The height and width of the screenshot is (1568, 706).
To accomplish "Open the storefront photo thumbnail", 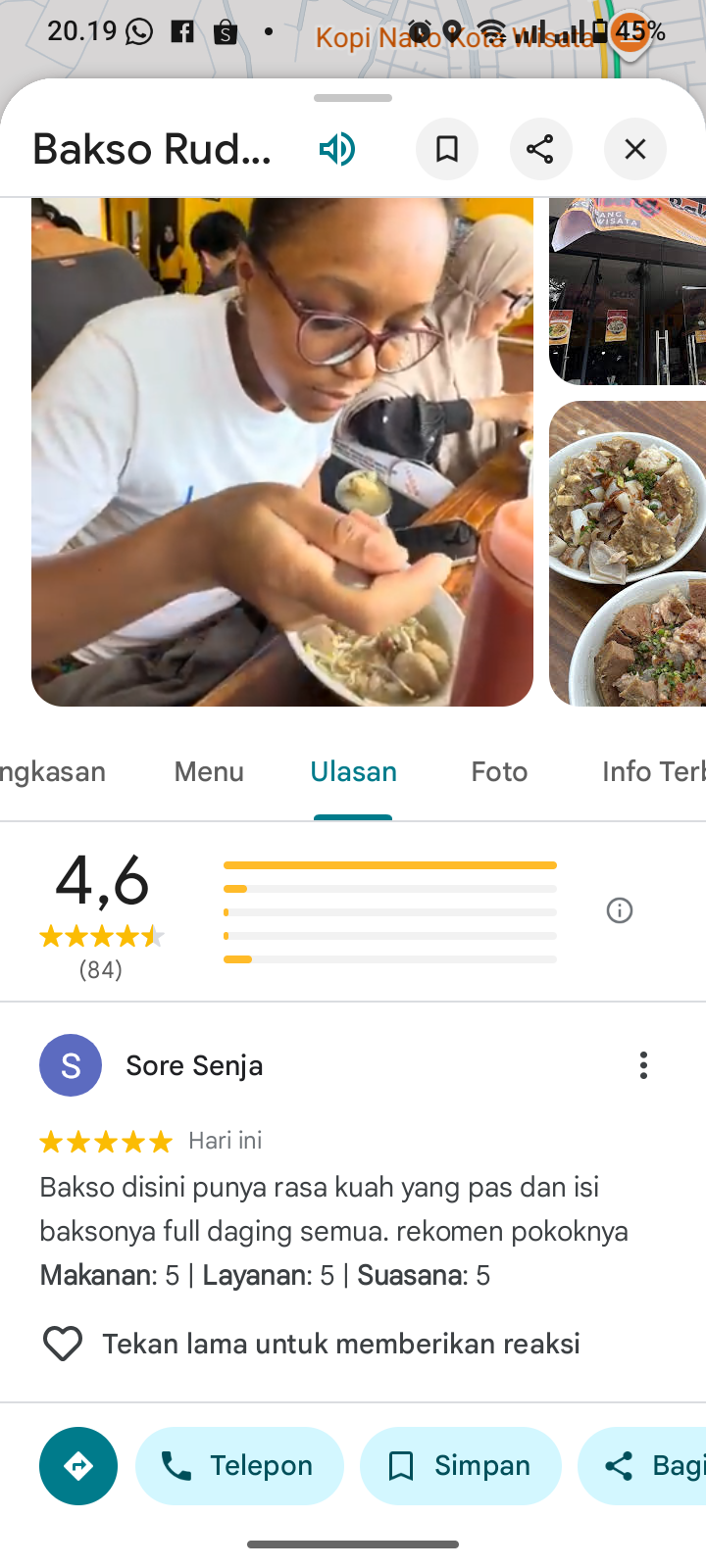I will 628,291.
